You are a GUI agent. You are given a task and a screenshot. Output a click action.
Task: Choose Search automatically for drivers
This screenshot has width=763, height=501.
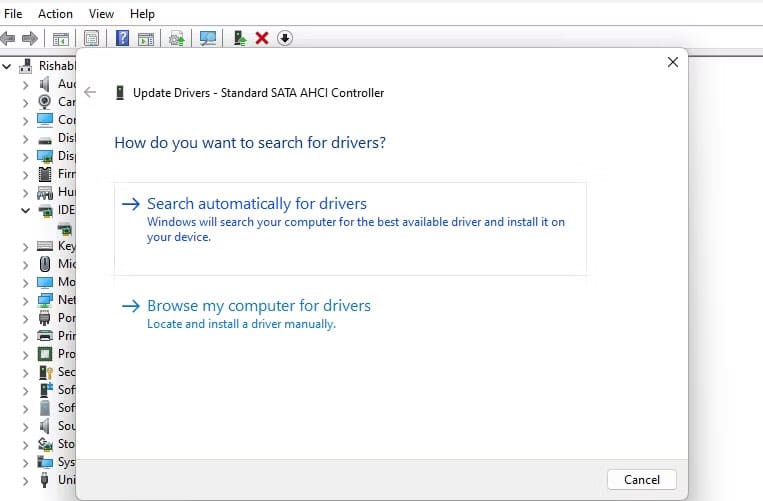[x=350, y=229]
